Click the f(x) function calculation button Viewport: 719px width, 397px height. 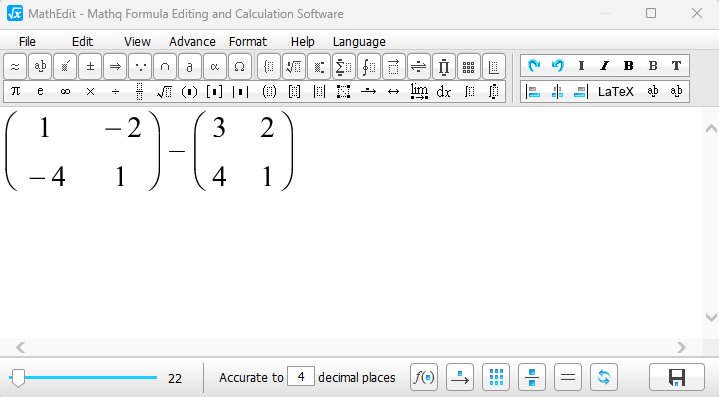coord(424,377)
